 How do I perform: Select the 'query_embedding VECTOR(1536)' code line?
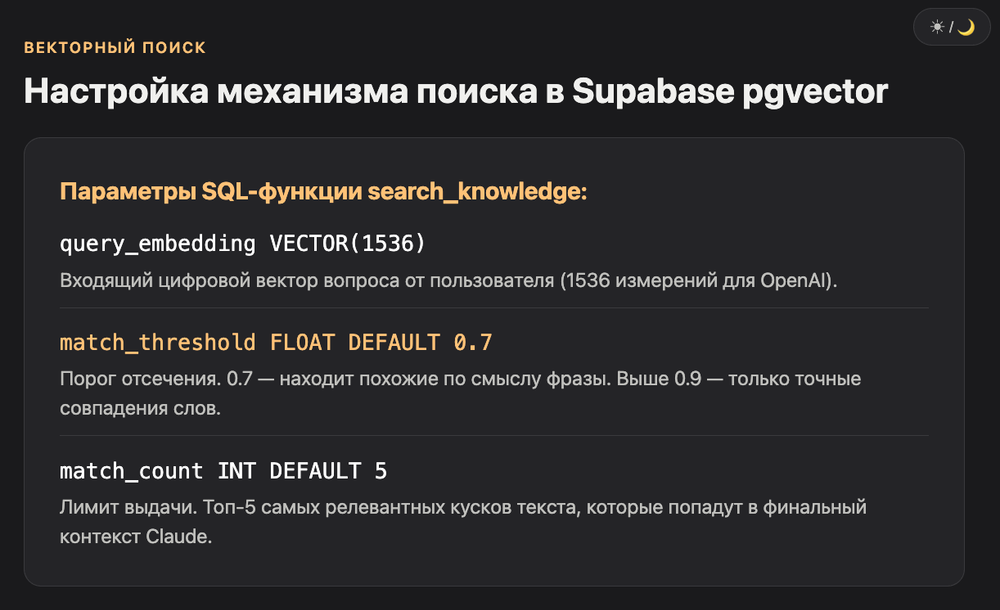click(242, 243)
